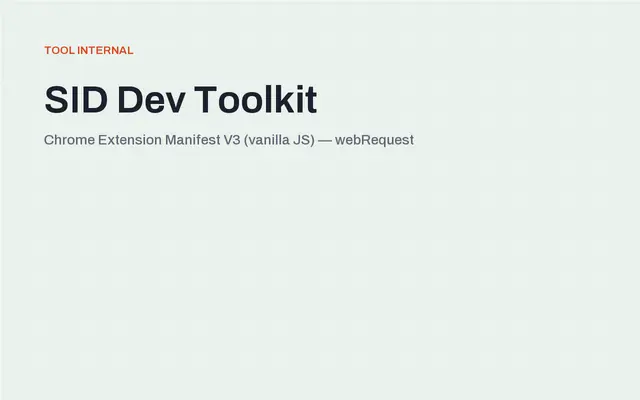This screenshot has height=400, width=640.
Task: Click the word "Manifest" in subtitle
Action: pyautogui.click(x=193, y=140)
